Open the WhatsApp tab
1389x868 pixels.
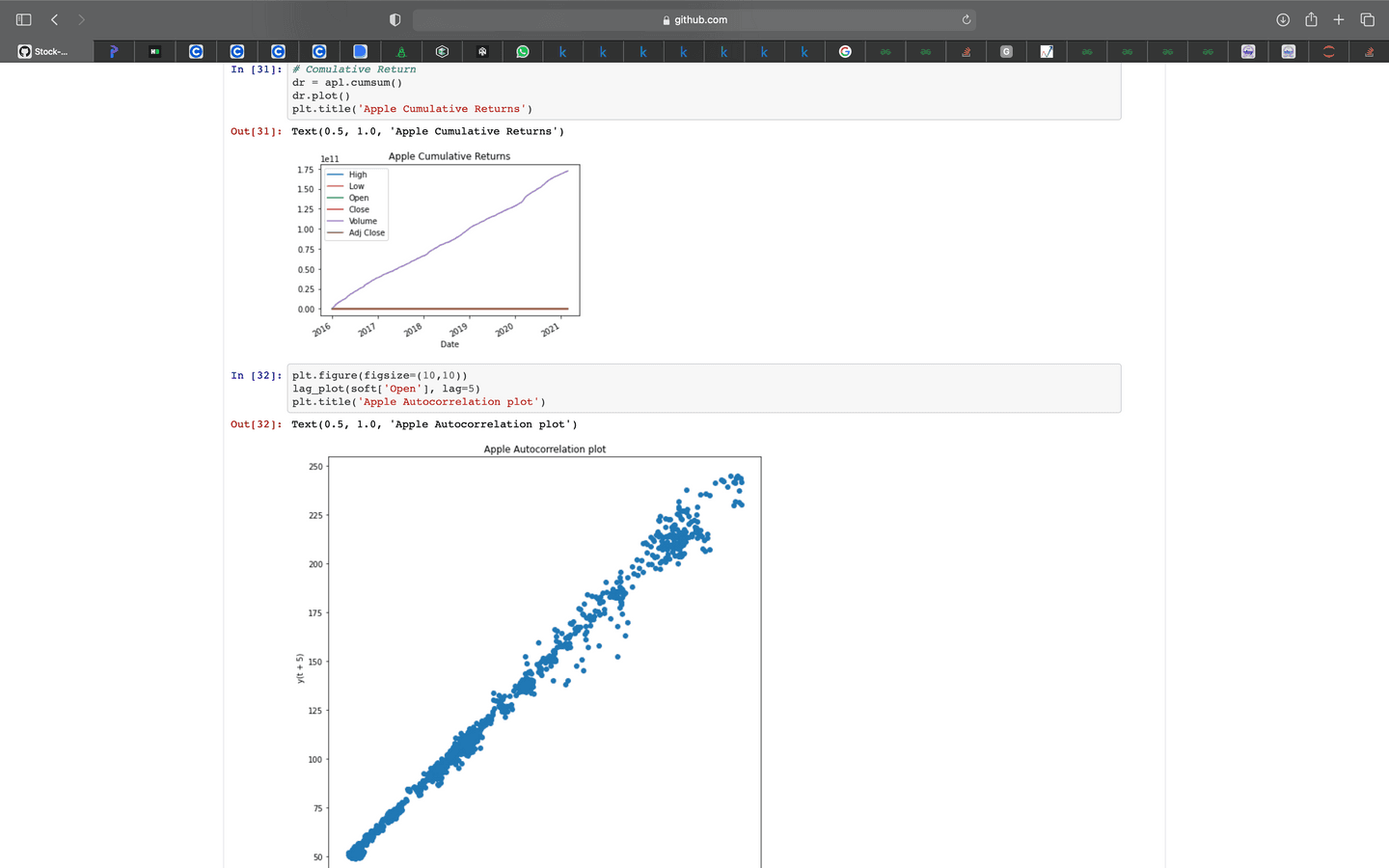(x=523, y=51)
